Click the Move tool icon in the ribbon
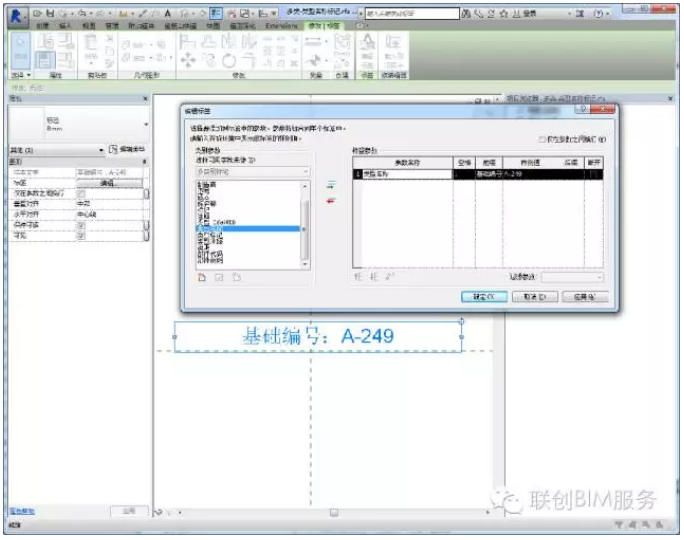The height and width of the screenshot is (540, 684). point(188,60)
